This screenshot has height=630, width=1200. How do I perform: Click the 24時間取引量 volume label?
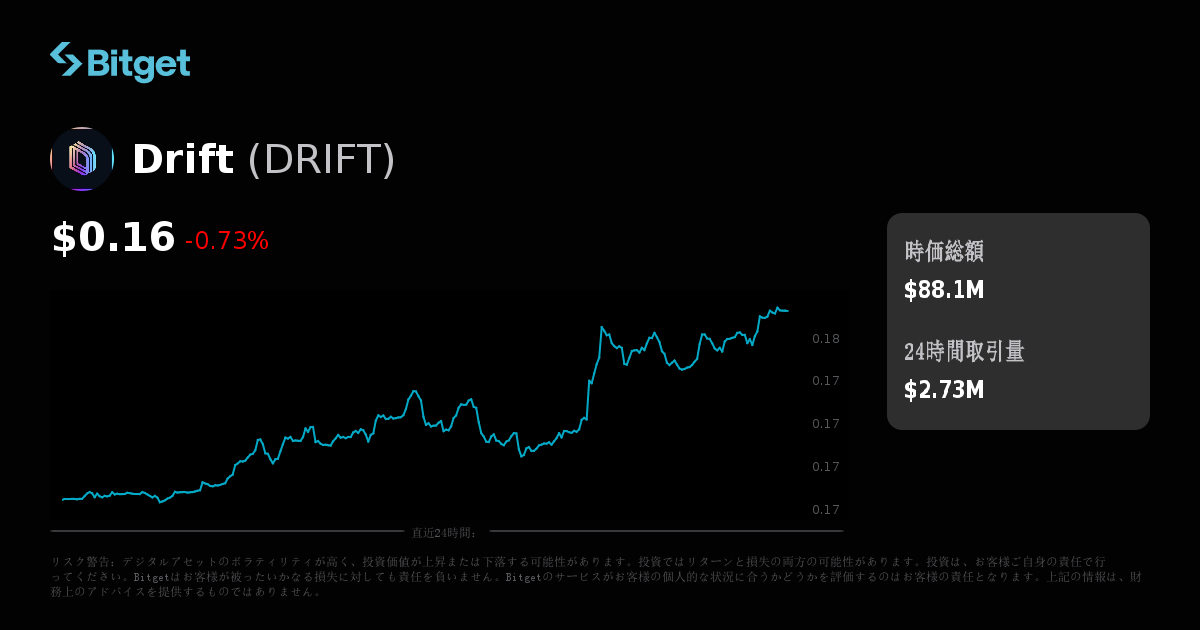pos(963,352)
